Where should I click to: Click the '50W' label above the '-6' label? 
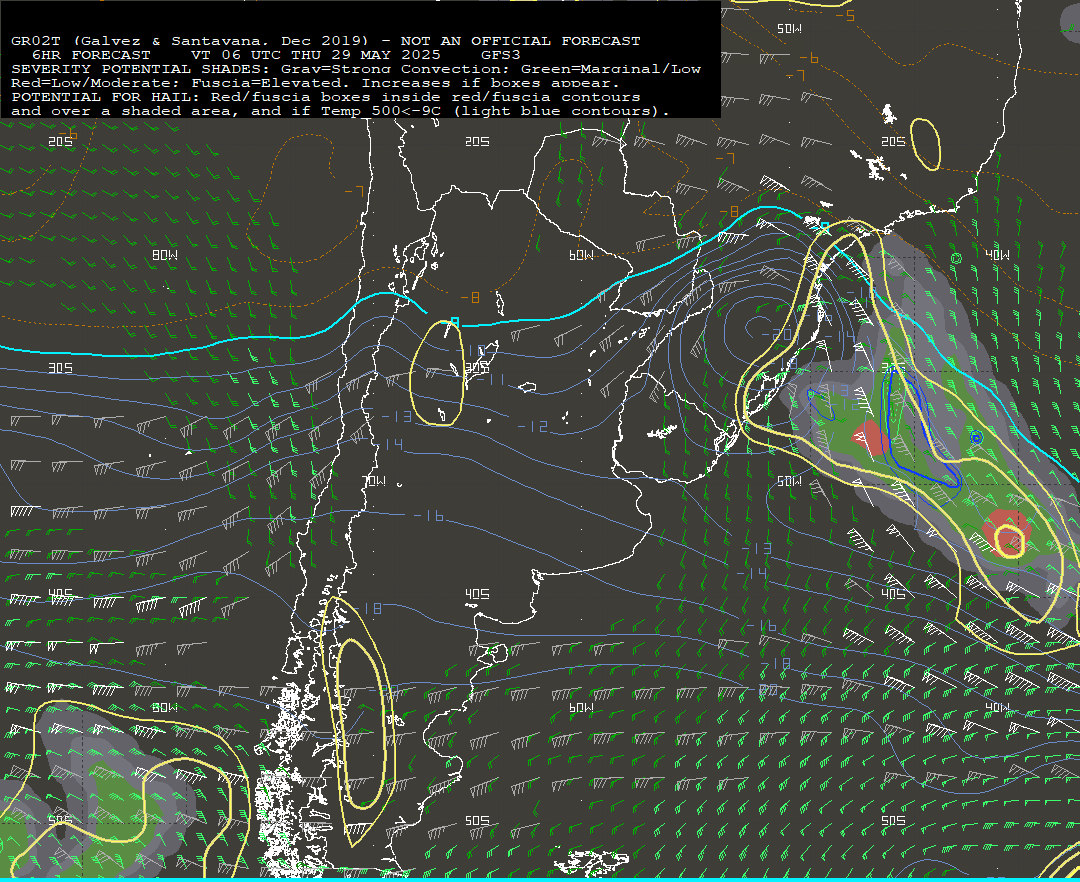(789, 28)
